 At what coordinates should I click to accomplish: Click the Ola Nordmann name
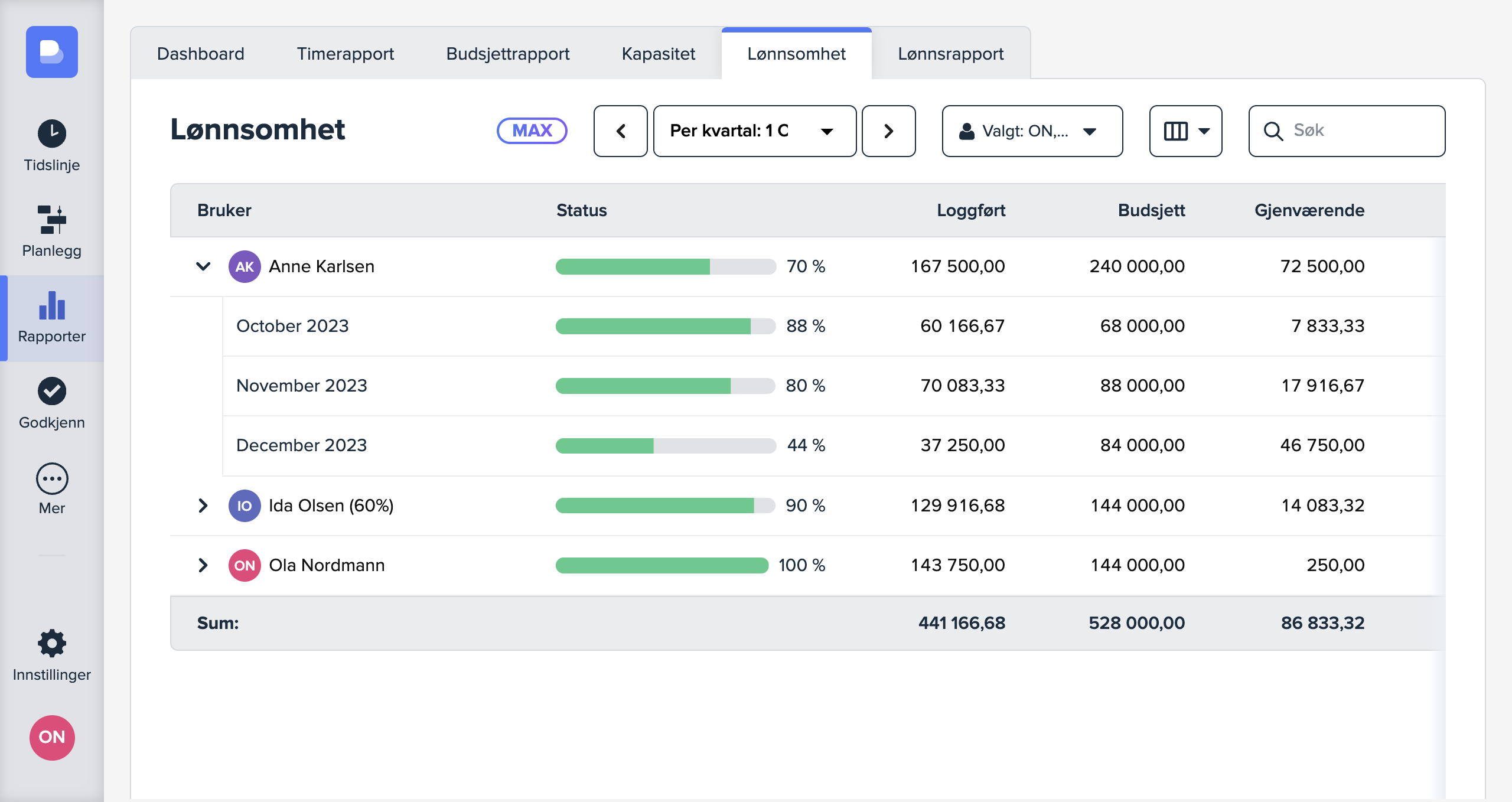(327, 565)
